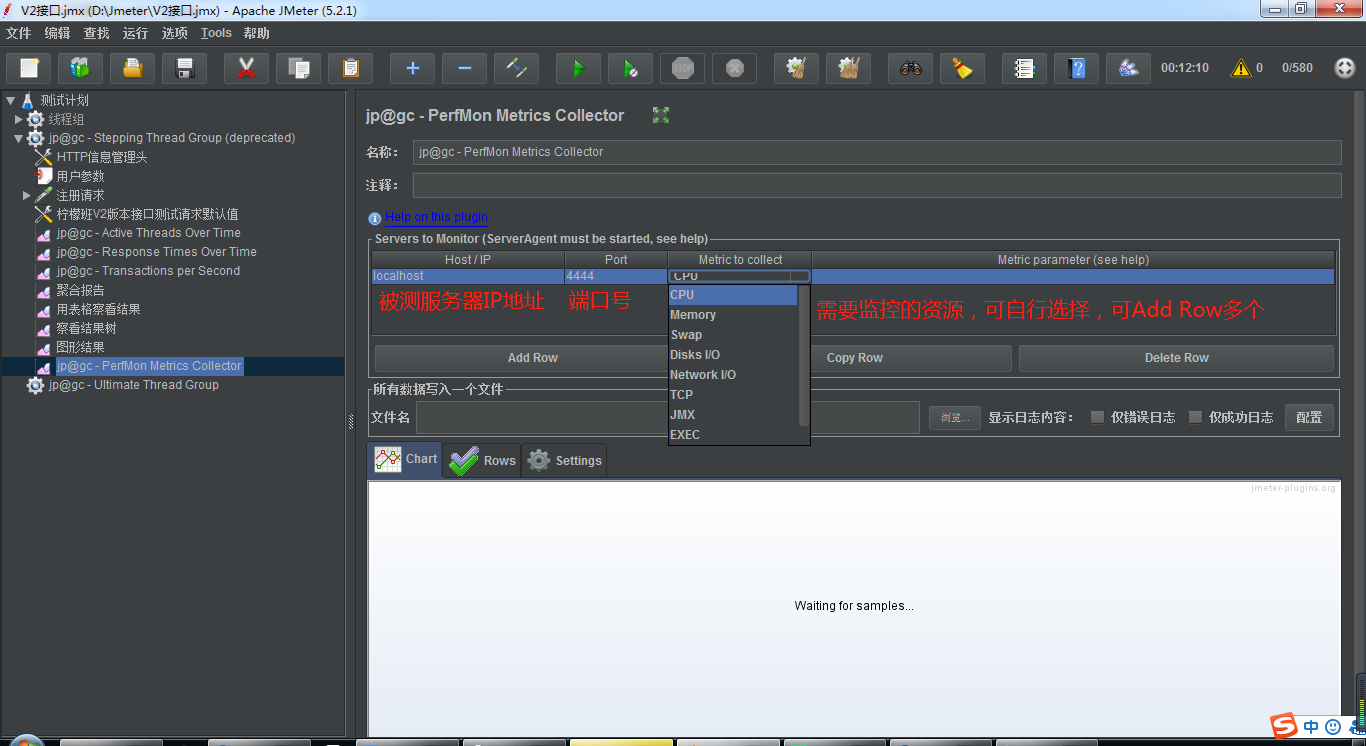The image size is (1366, 746).
Task: Open the Templates toolbar icon
Action: pos(81,68)
